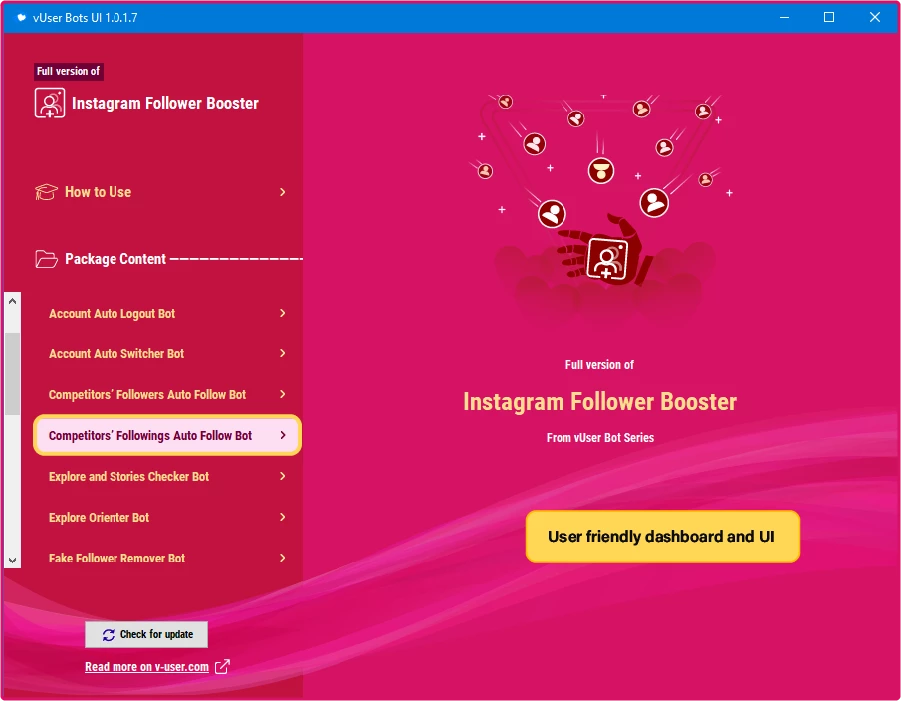The height and width of the screenshot is (701, 901).
Task: Click the From vUser Bot Series text
Action: 600,438
